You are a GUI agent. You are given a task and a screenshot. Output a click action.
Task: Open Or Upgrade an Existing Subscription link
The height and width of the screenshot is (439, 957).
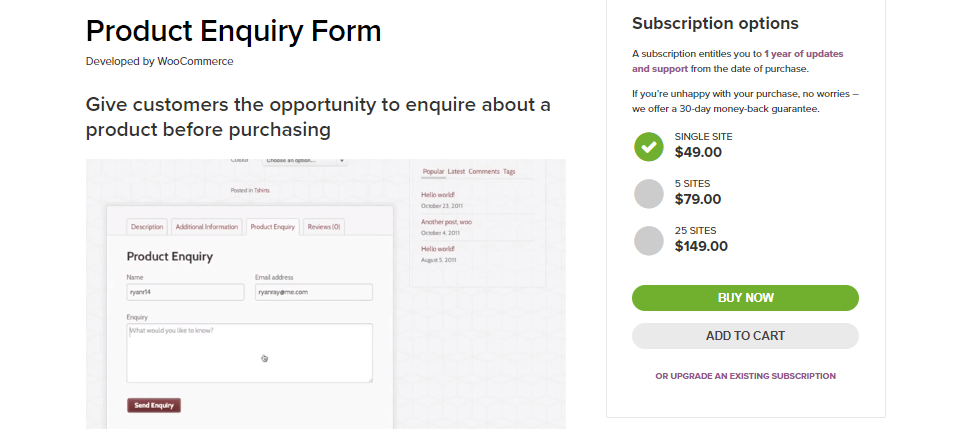point(745,376)
